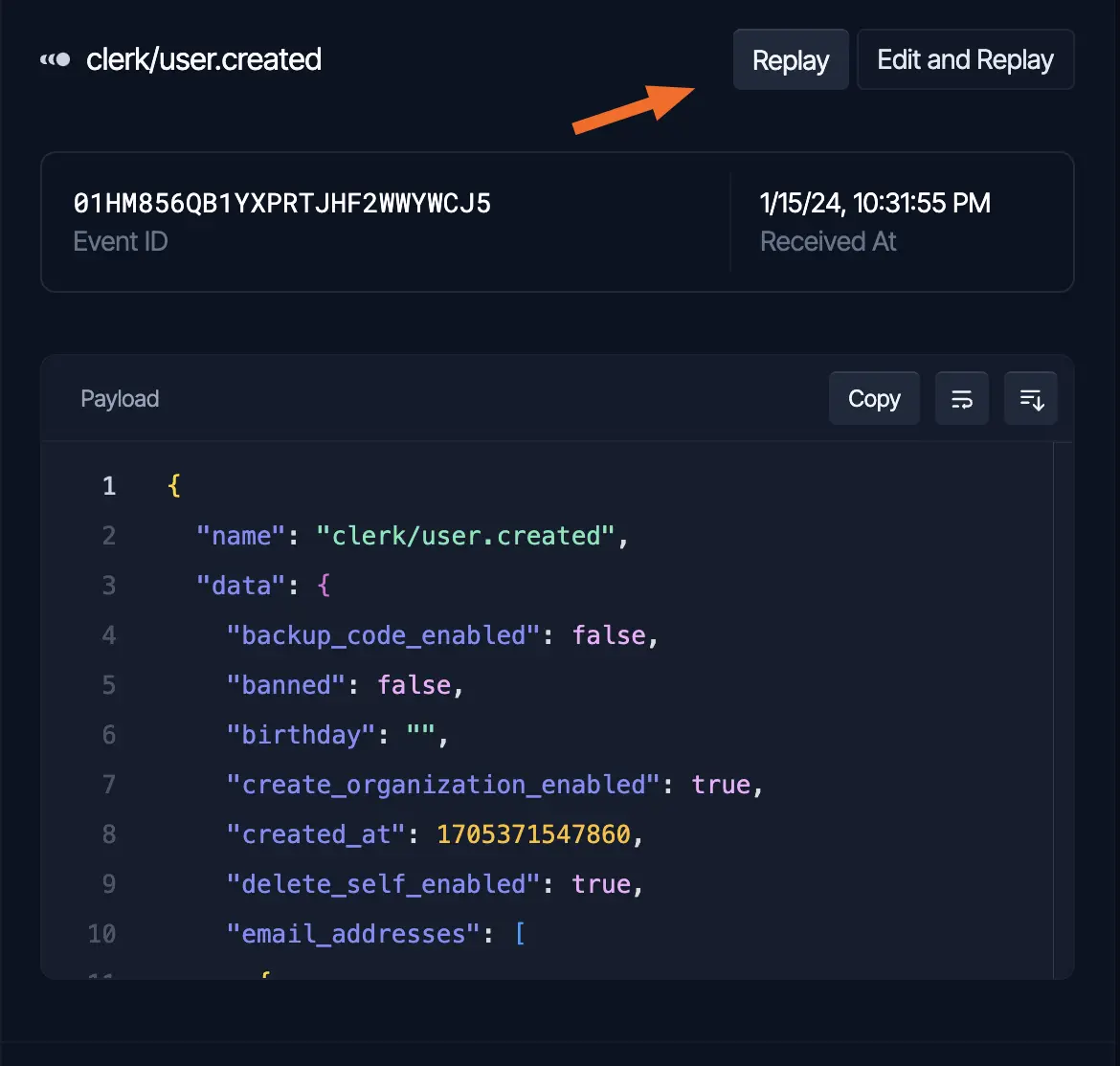Click the Received At timestamp
This screenshot has height=1066, width=1120.
pyautogui.click(x=875, y=202)
